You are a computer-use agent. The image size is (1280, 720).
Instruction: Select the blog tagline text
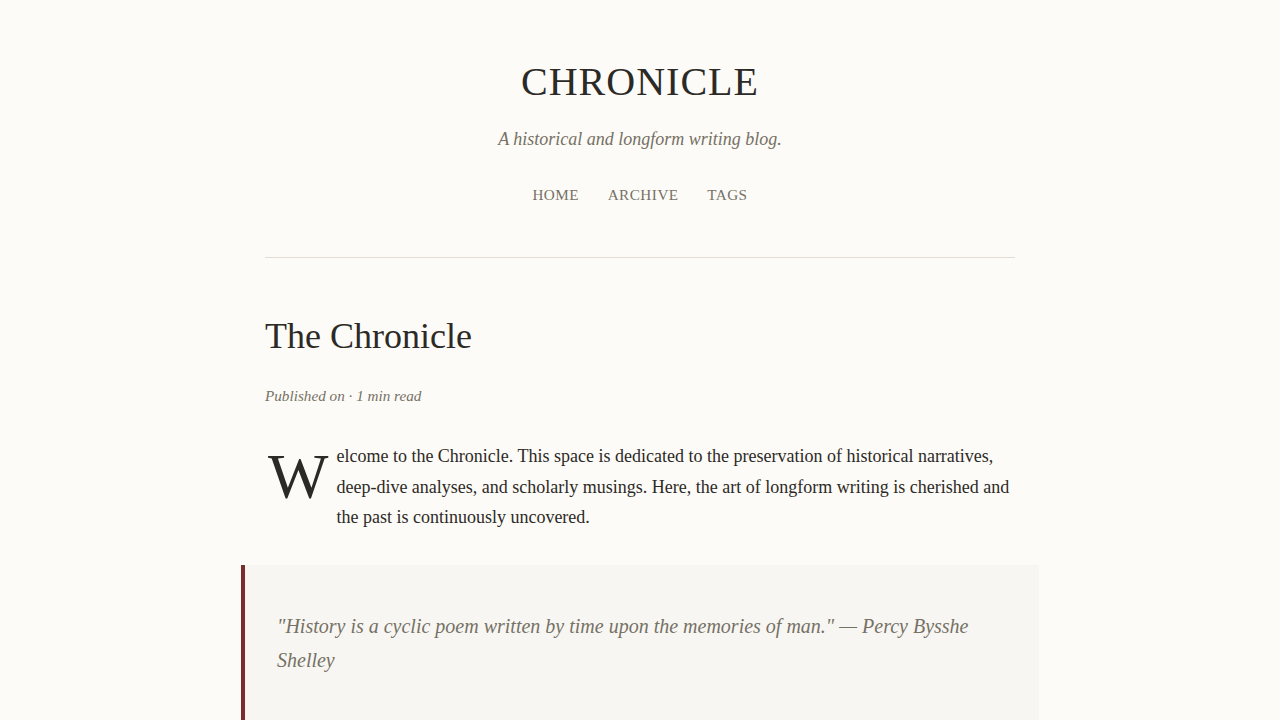(x=639, y=139)
